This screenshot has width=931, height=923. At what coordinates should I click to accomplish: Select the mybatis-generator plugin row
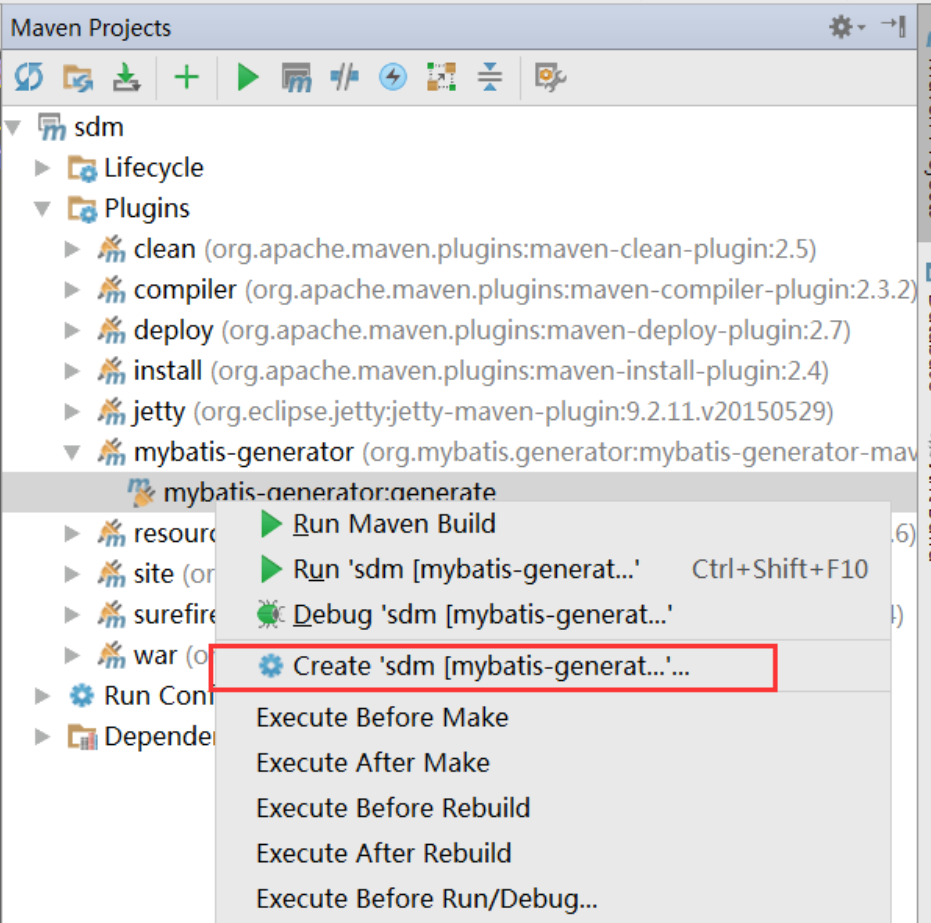pyautogui.click(x=460, y=452)
